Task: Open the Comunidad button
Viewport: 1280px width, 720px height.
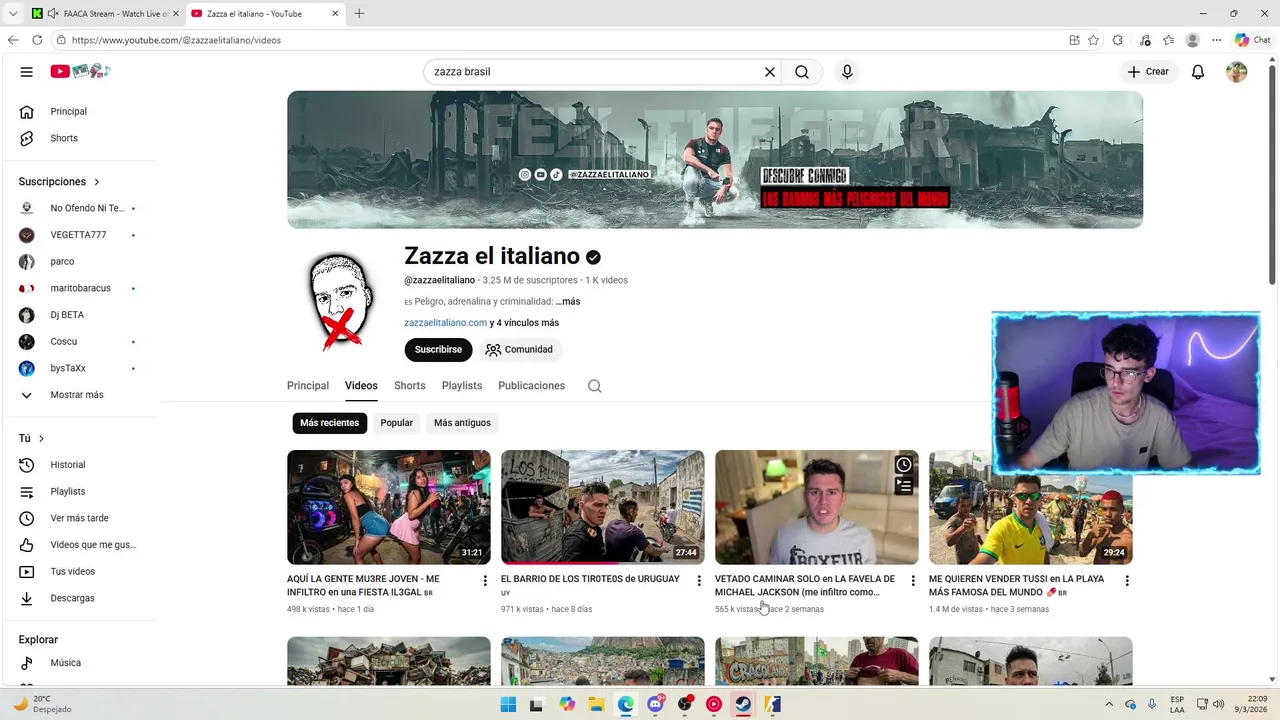Action: [x=519, y=350]
